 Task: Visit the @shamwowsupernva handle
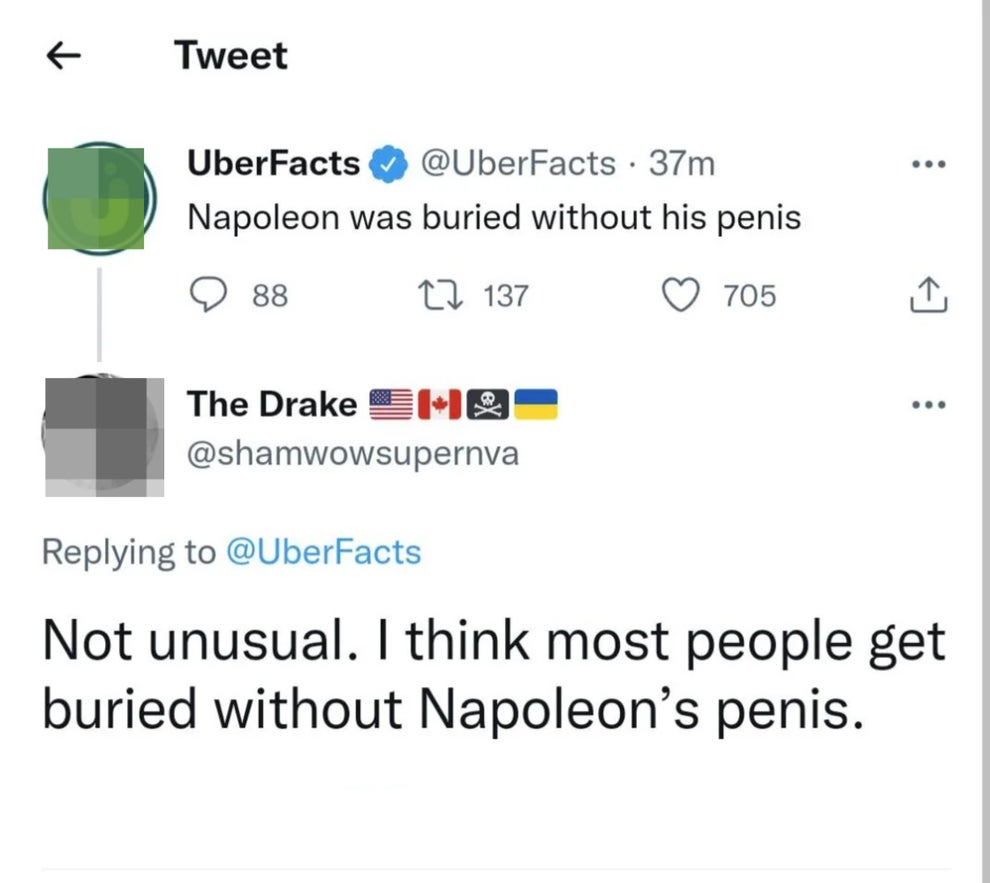click(x=353, y=454)
